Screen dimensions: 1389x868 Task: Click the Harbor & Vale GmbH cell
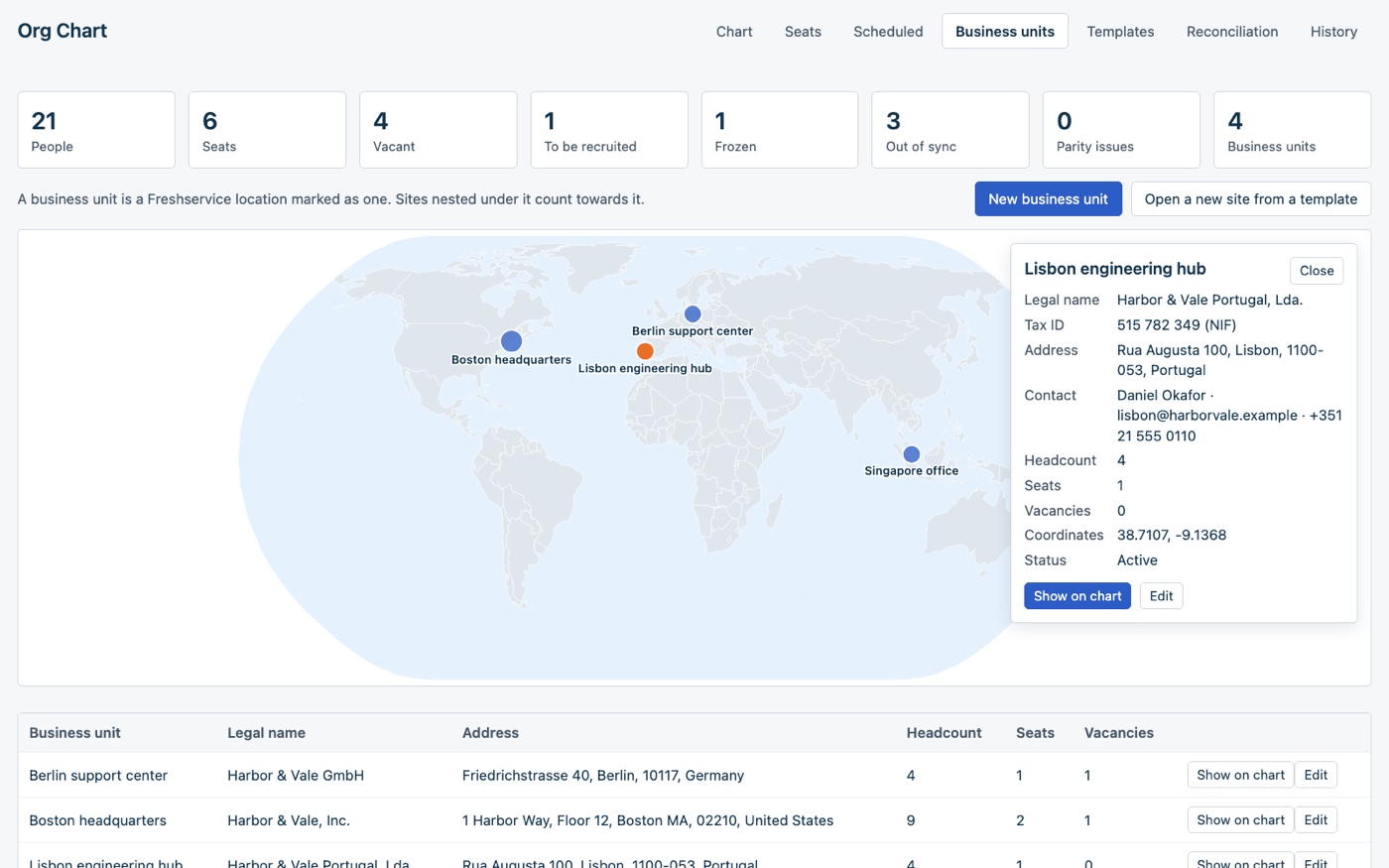pyautogui.click(x=296, y=776)
